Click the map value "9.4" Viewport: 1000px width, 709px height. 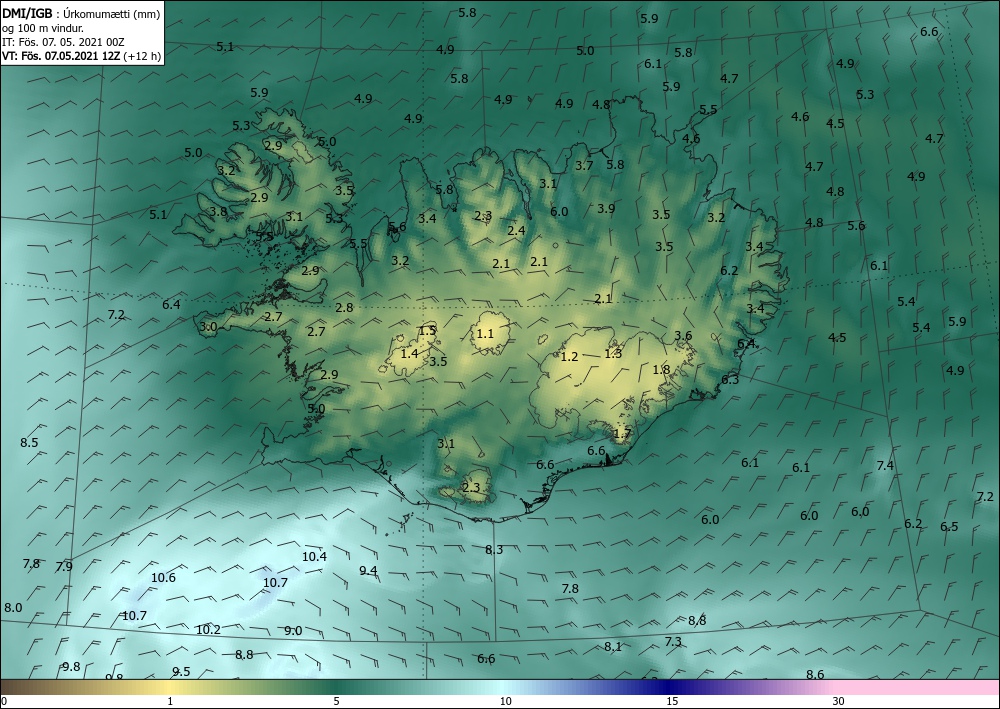[368, 571]
